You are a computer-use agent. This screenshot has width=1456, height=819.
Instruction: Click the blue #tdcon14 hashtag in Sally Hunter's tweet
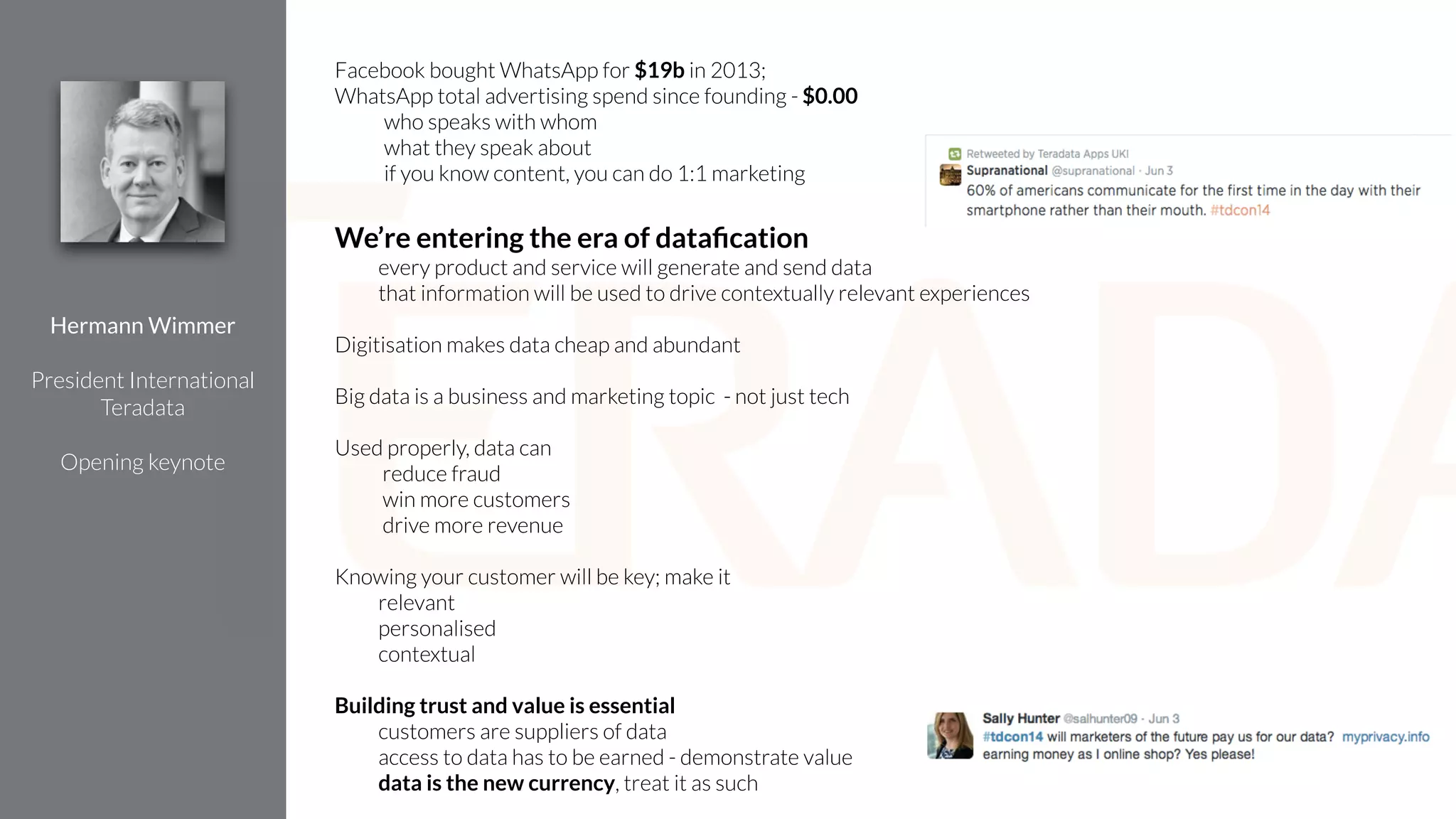(1012, 737)
